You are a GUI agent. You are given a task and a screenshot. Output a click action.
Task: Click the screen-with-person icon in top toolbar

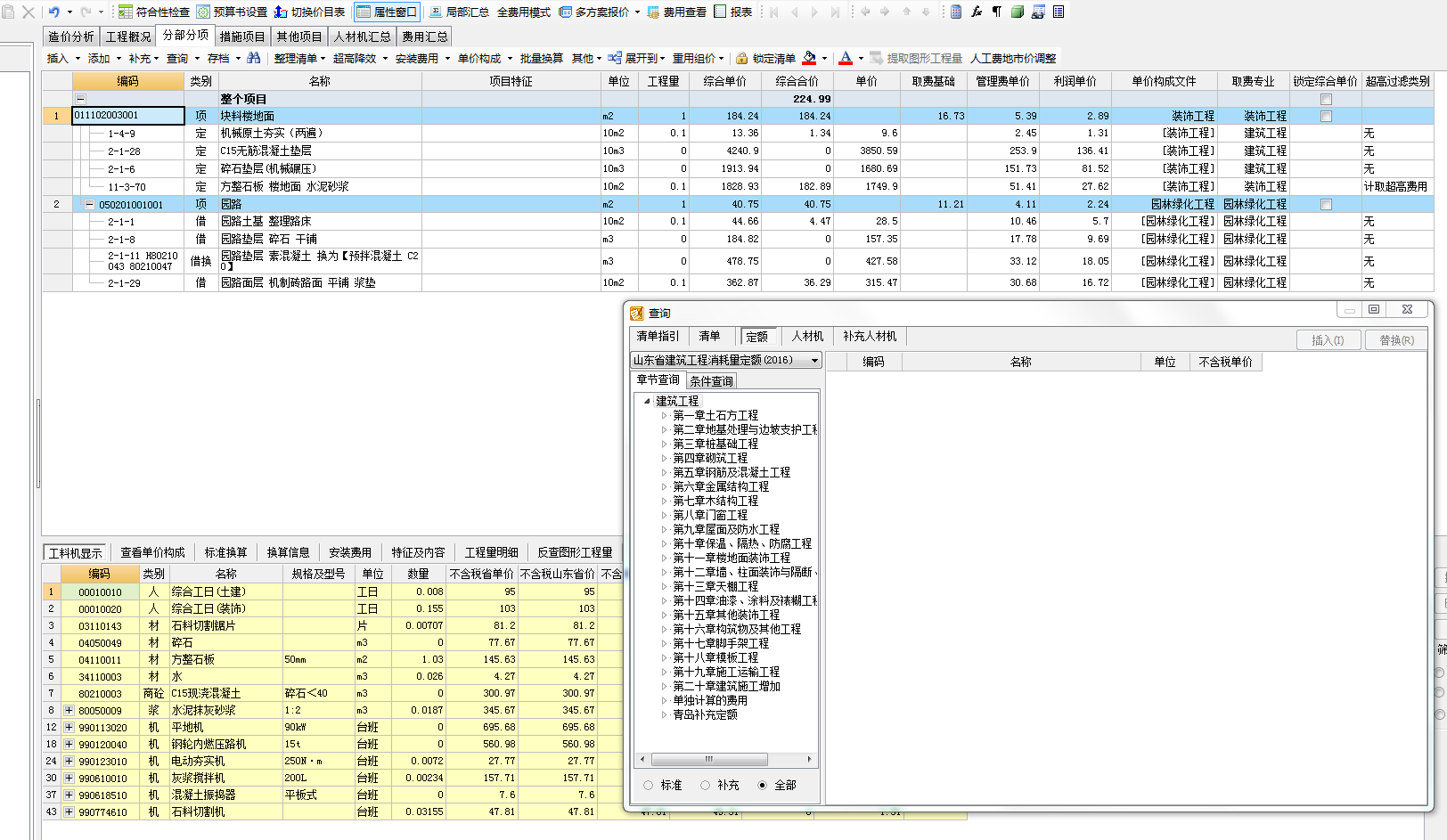(1038, 12)
